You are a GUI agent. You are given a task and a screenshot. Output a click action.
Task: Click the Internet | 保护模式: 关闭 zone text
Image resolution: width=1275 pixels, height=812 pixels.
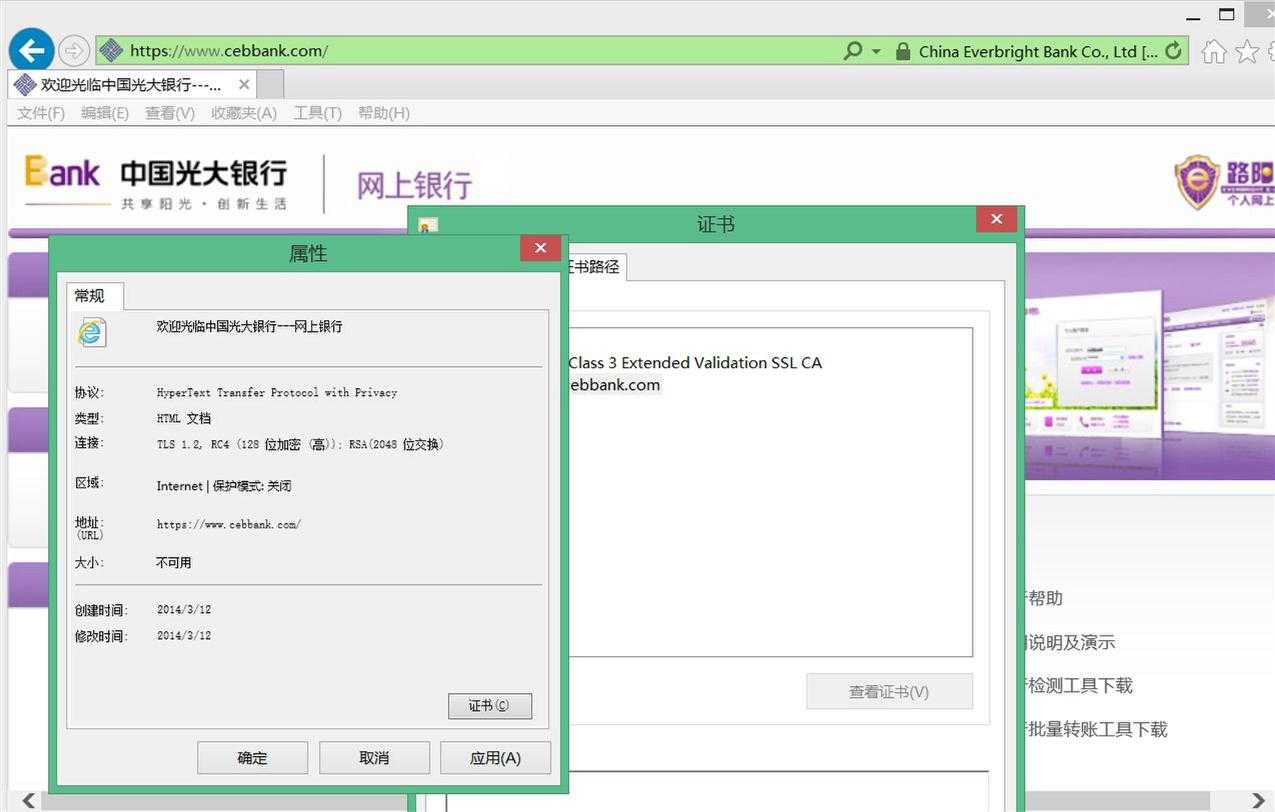tap(224, 486)
